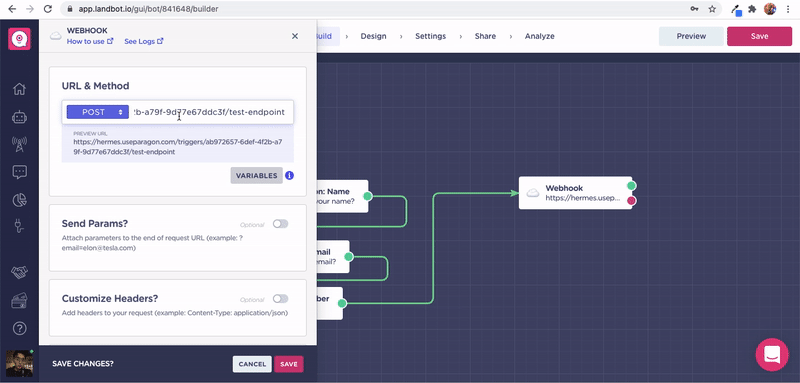This screenshot has height=383, width=800.
Task: Switch to the Design tab
Action: pyautogui.click(x=373, y=36)
